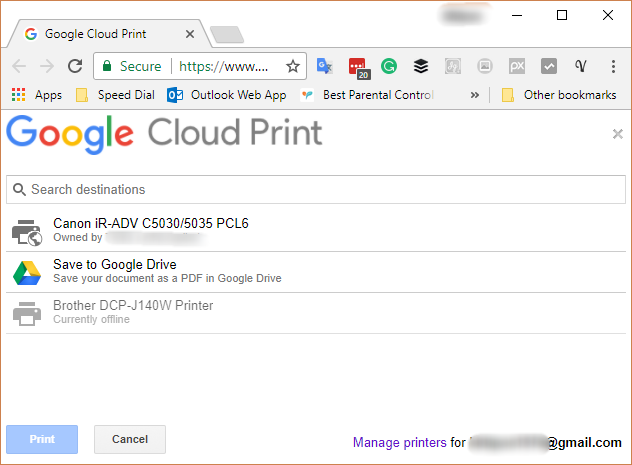Open the Other bookmarks folder

pos(558,95)
